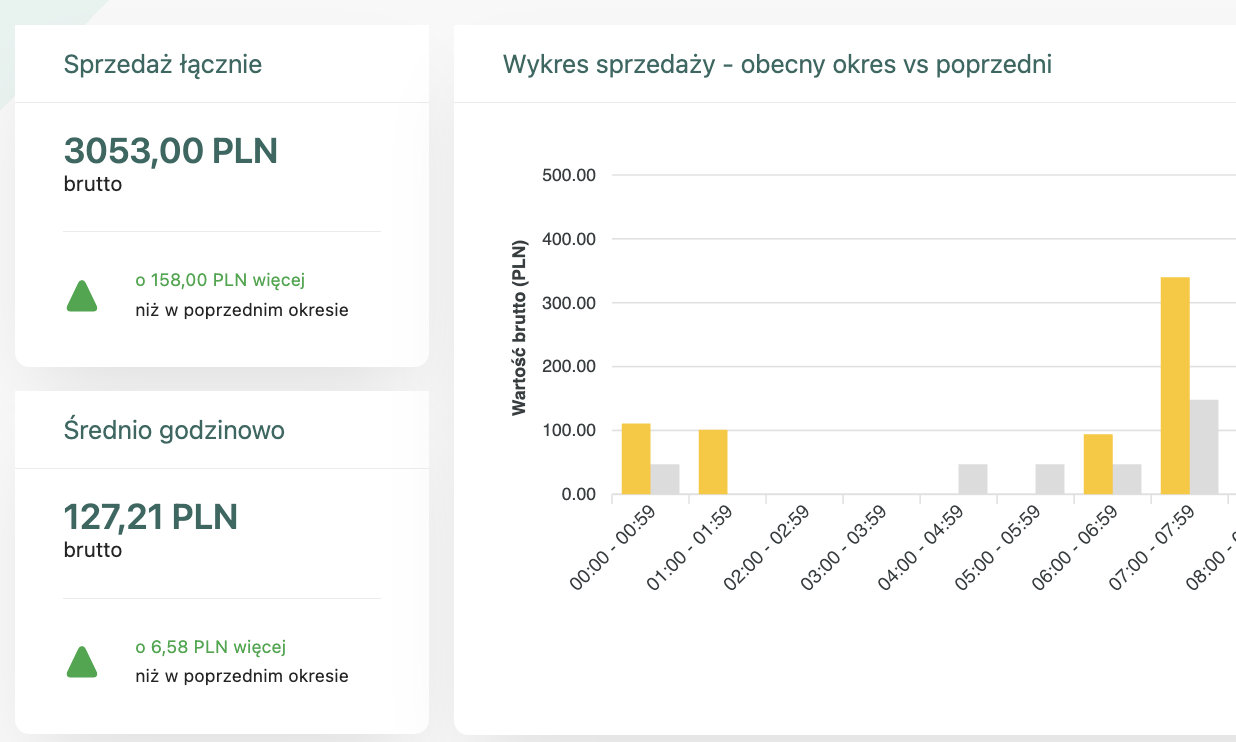Click 'o 158,00 PLN więcej' green text

(220, 280)
